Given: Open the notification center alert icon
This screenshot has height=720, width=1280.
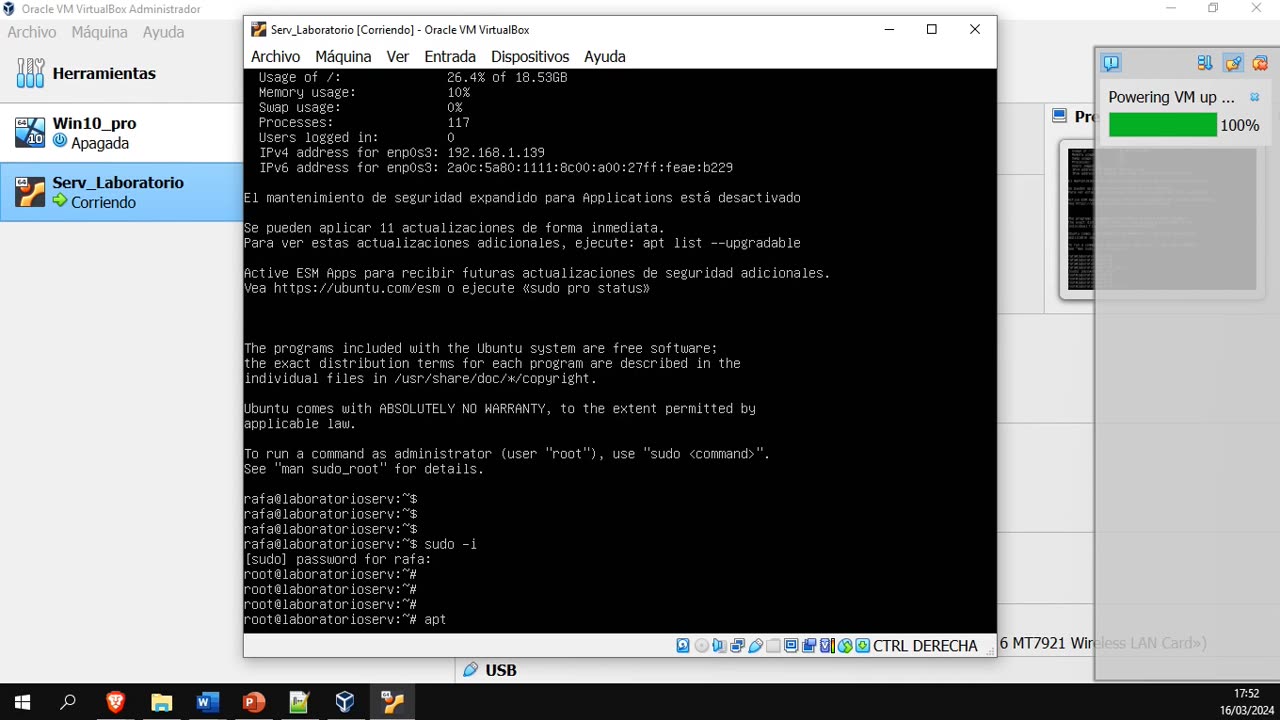Looking at the screenshot, I should click(x=1111, y=63).
